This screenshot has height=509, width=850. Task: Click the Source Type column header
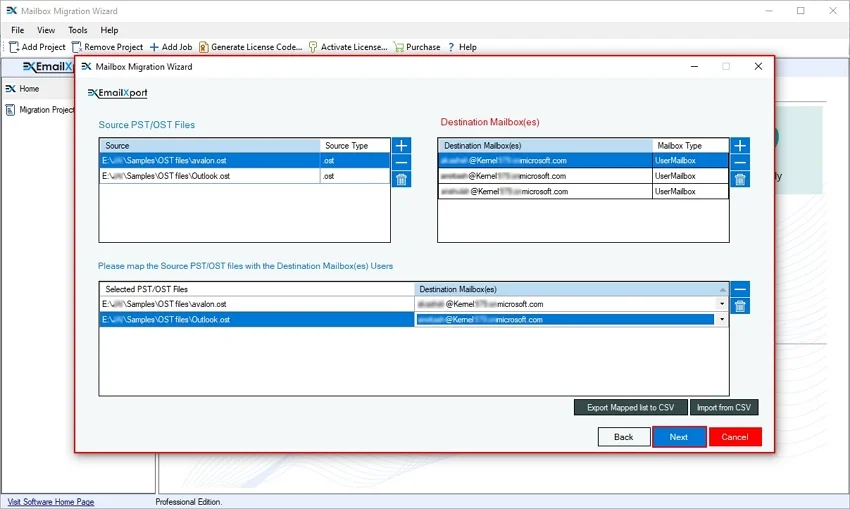[x=355, y=146]
